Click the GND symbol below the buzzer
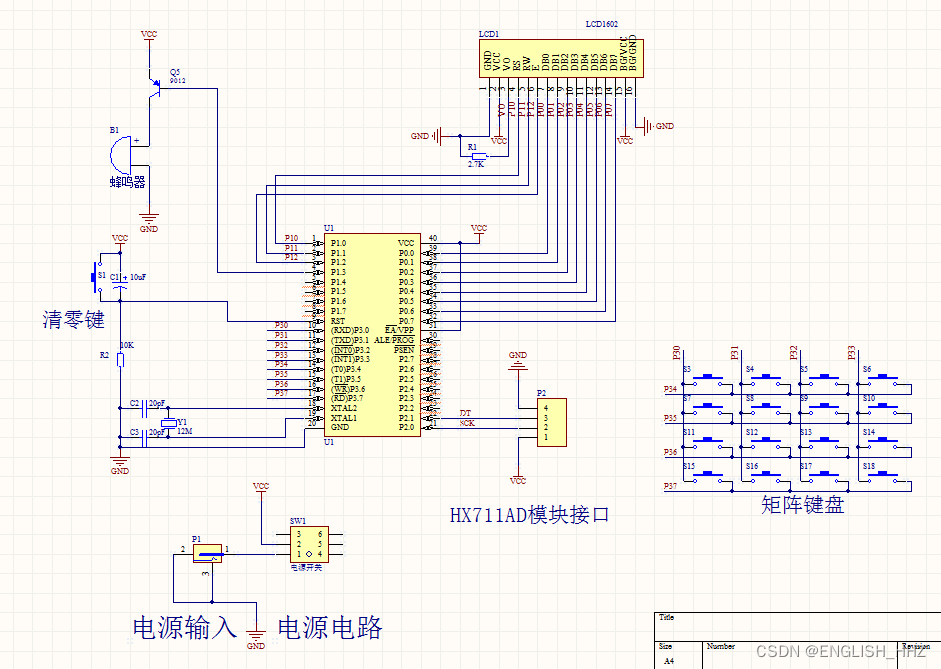941x669 pixels. coord(149,221)
